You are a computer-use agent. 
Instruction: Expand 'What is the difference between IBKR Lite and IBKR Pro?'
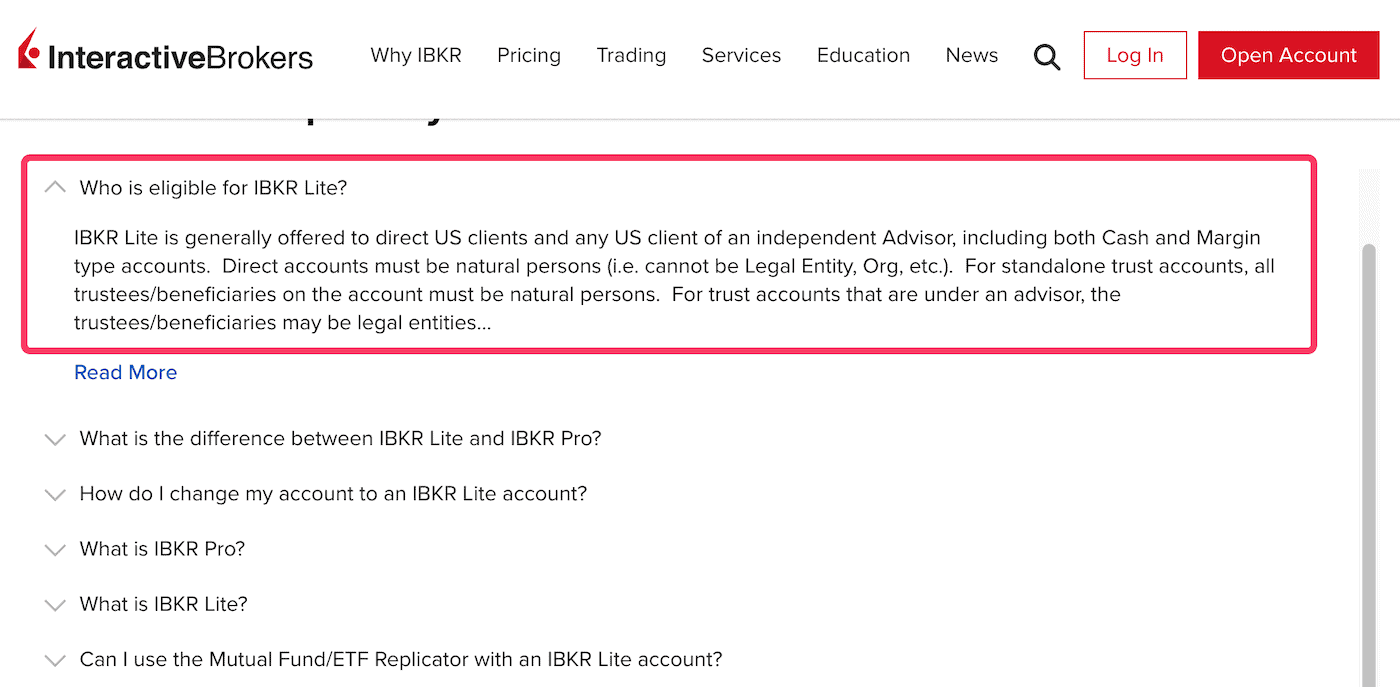coord(340,439)
